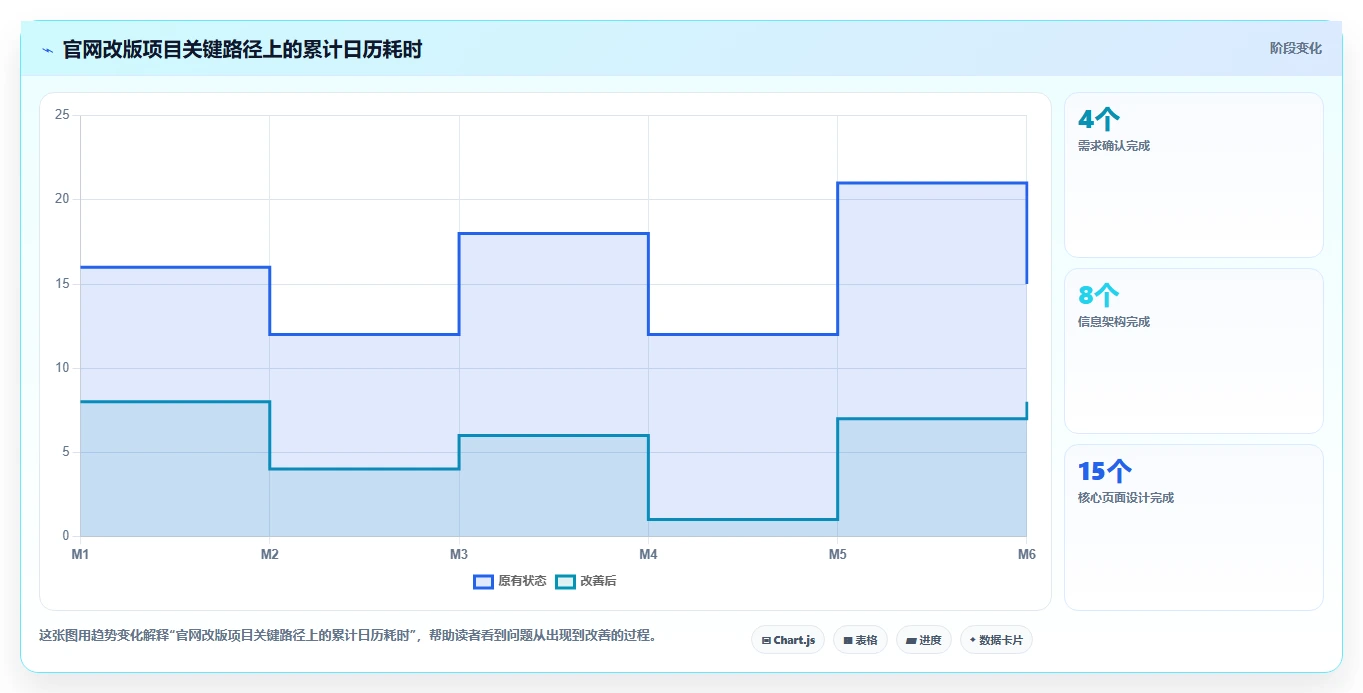Click the M6 x-axis label

1026,554
